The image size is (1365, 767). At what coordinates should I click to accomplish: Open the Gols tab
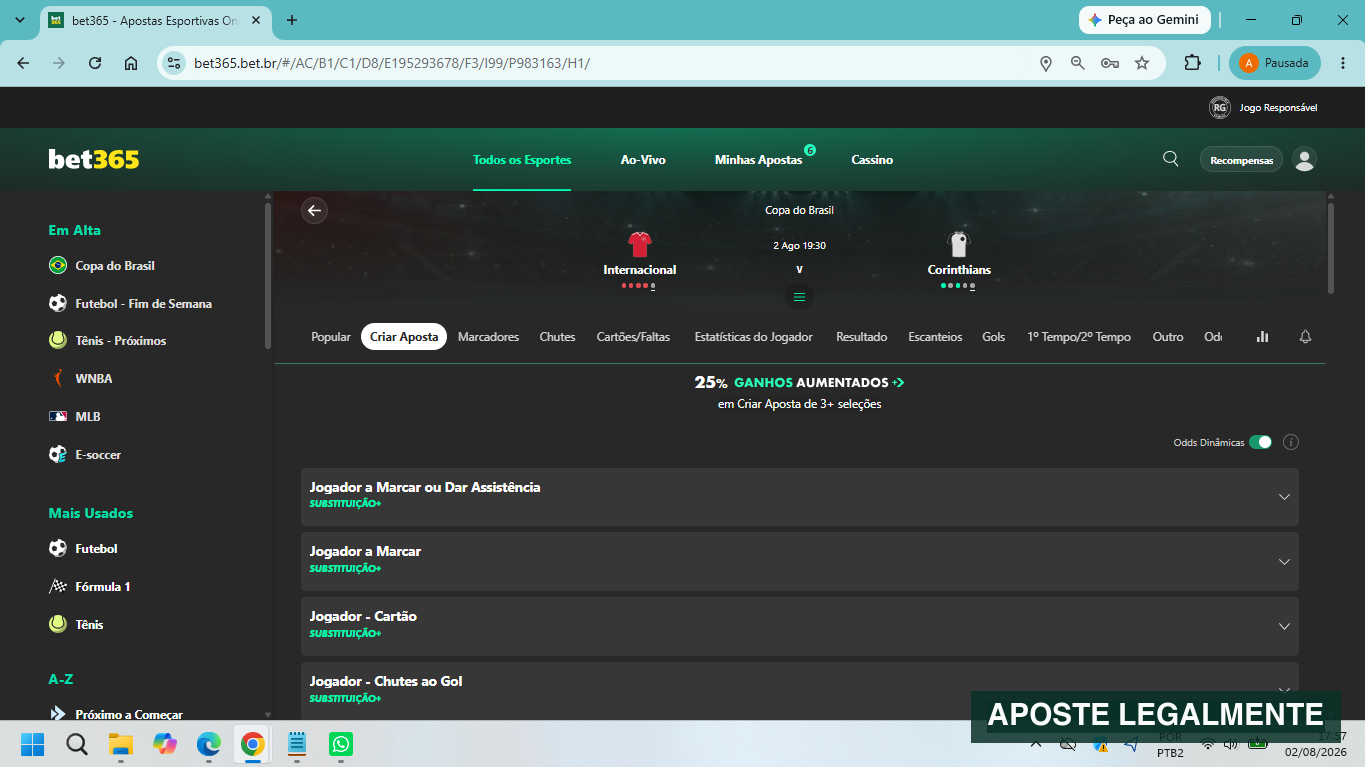(993, 337)
